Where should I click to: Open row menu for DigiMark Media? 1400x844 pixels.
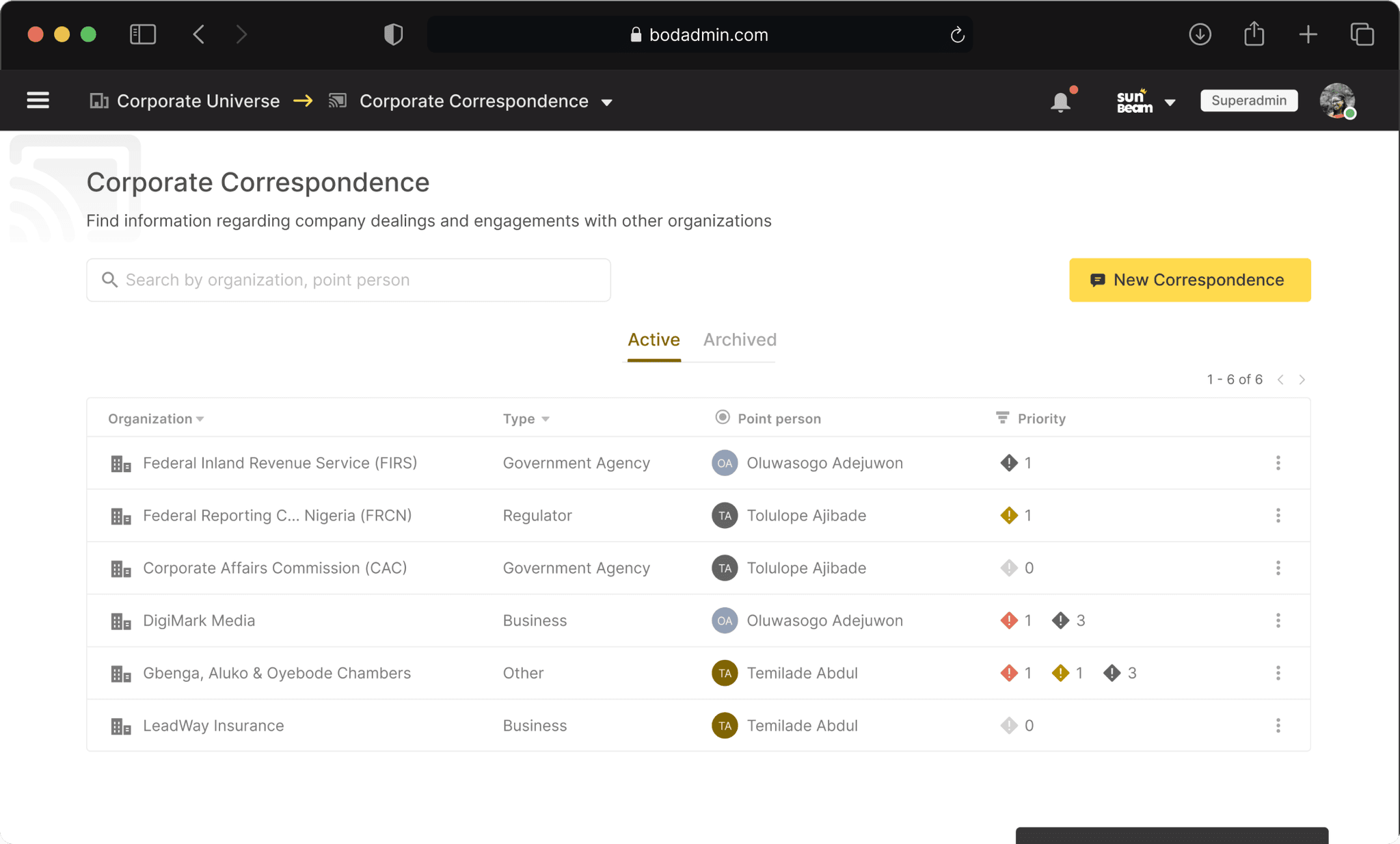coord(1278,620)
